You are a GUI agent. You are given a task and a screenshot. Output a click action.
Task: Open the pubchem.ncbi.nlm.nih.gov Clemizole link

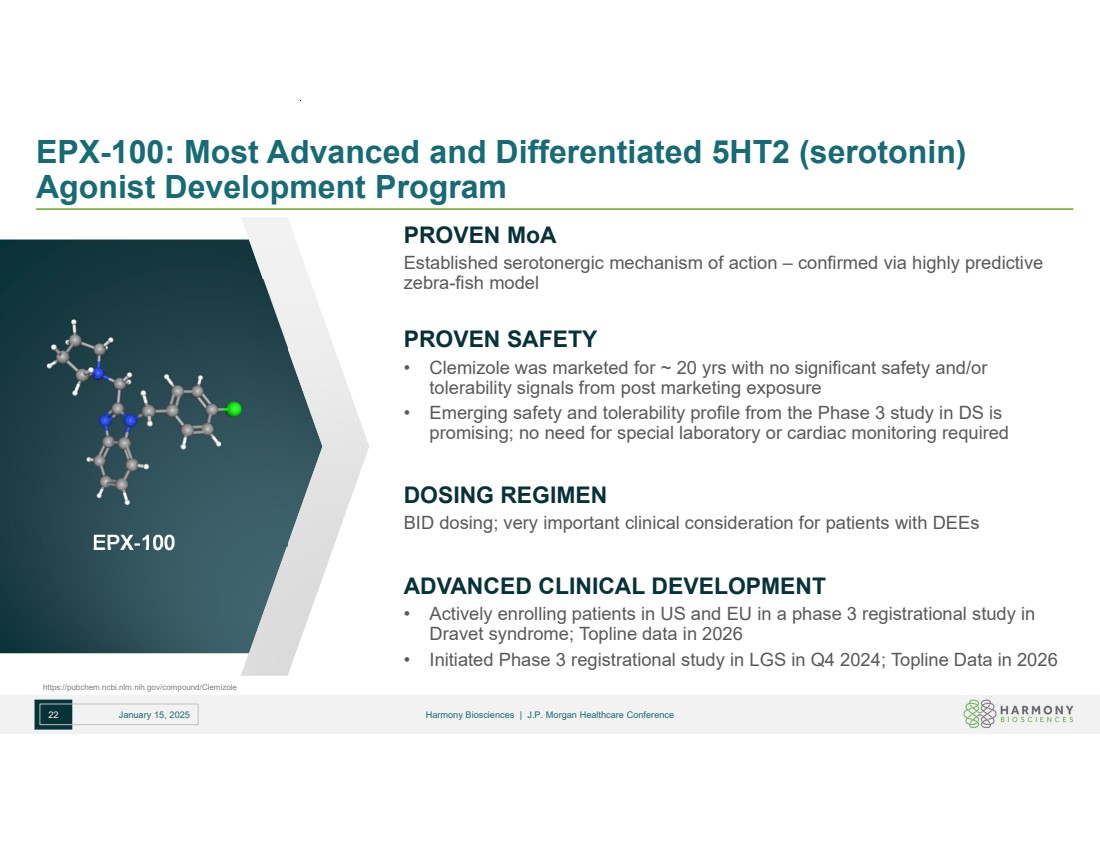[140, 687]
